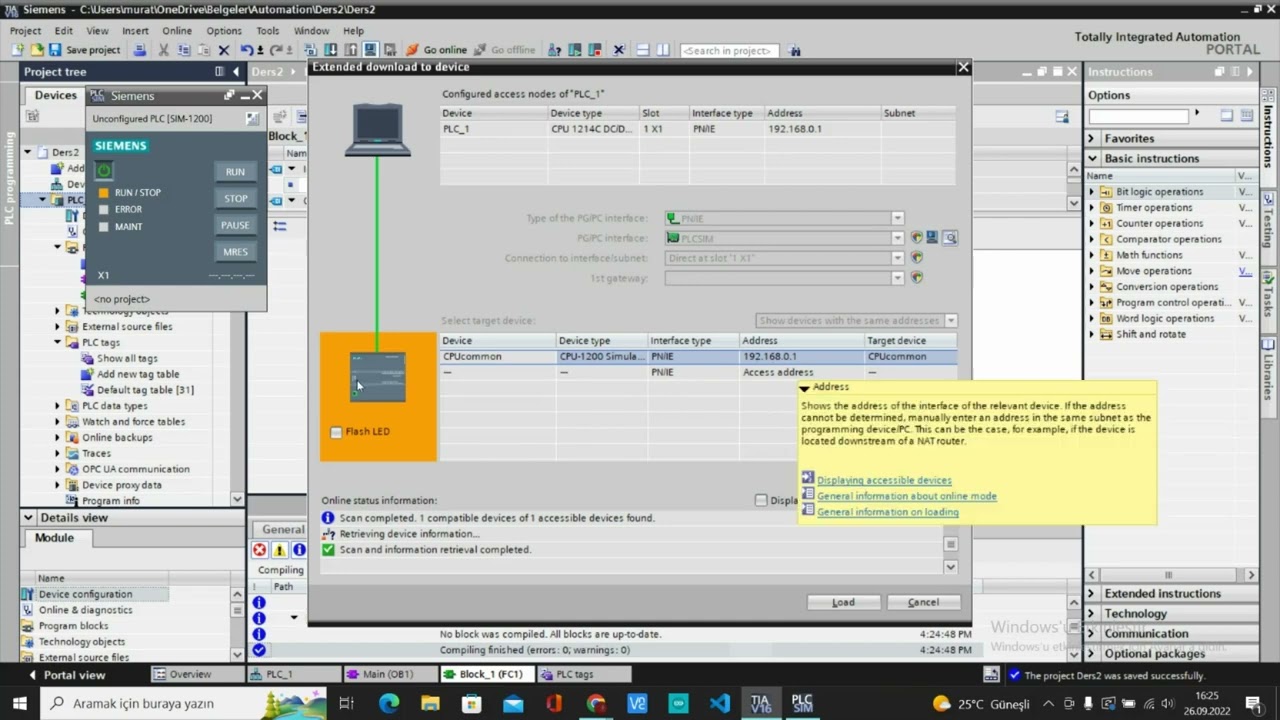
Task: Expand Bit logic operations in Instructions
Action: 1092,192
